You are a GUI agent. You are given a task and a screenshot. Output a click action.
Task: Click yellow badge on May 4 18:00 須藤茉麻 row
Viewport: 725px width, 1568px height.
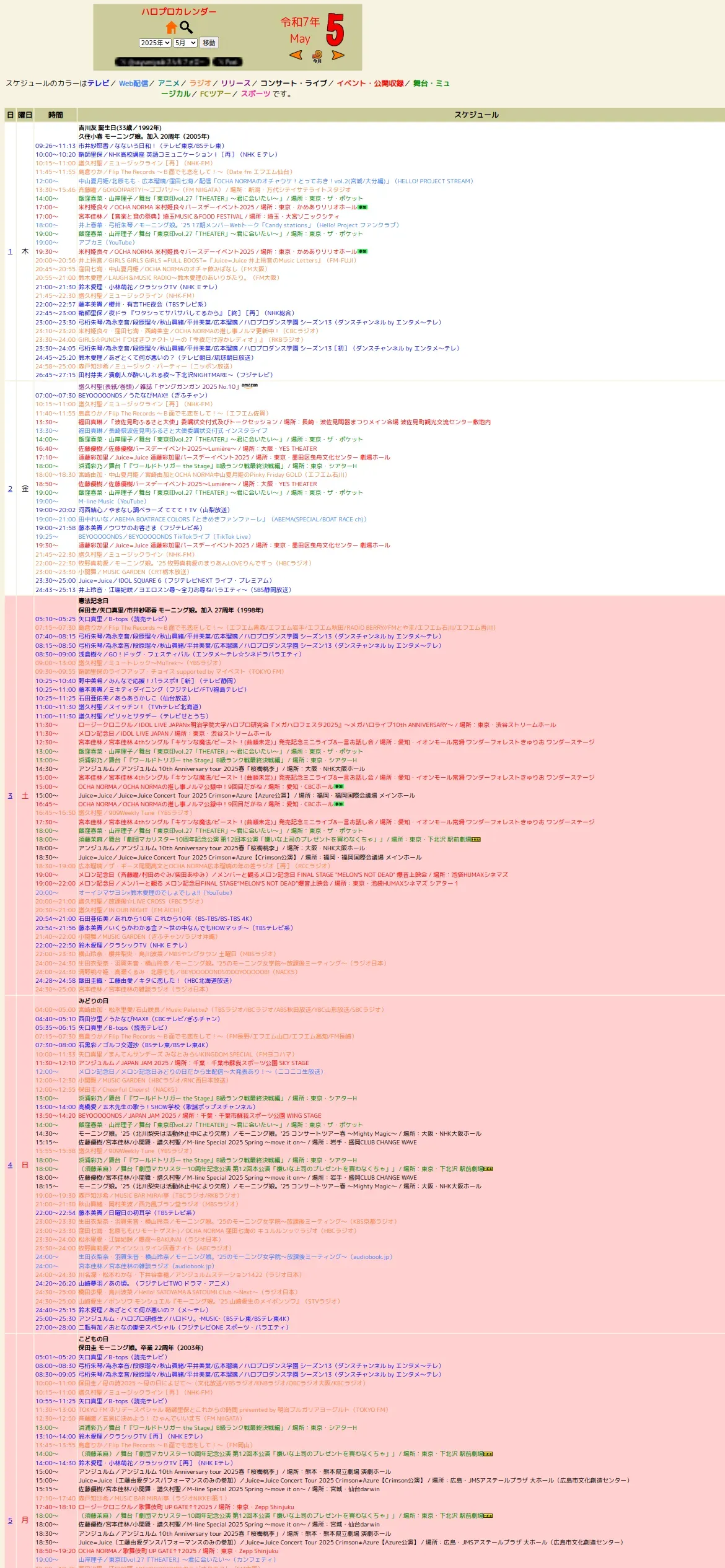(x=488, y=1169)
